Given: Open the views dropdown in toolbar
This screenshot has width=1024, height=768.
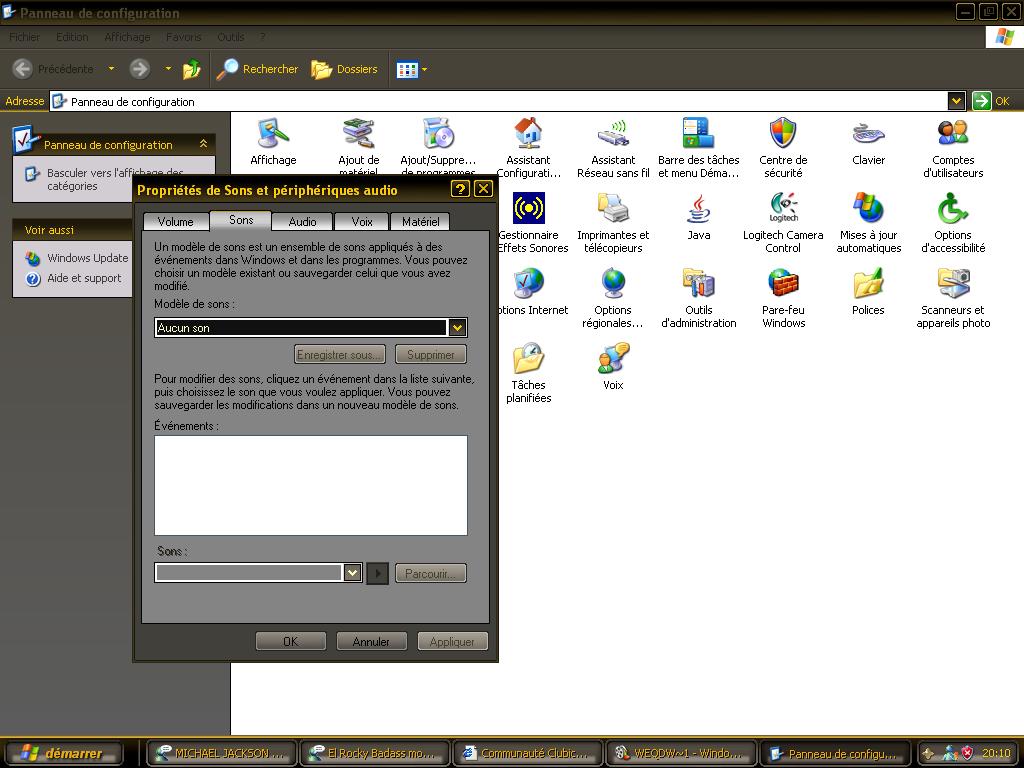Looking at the screenshot, I should click(411, 69).
